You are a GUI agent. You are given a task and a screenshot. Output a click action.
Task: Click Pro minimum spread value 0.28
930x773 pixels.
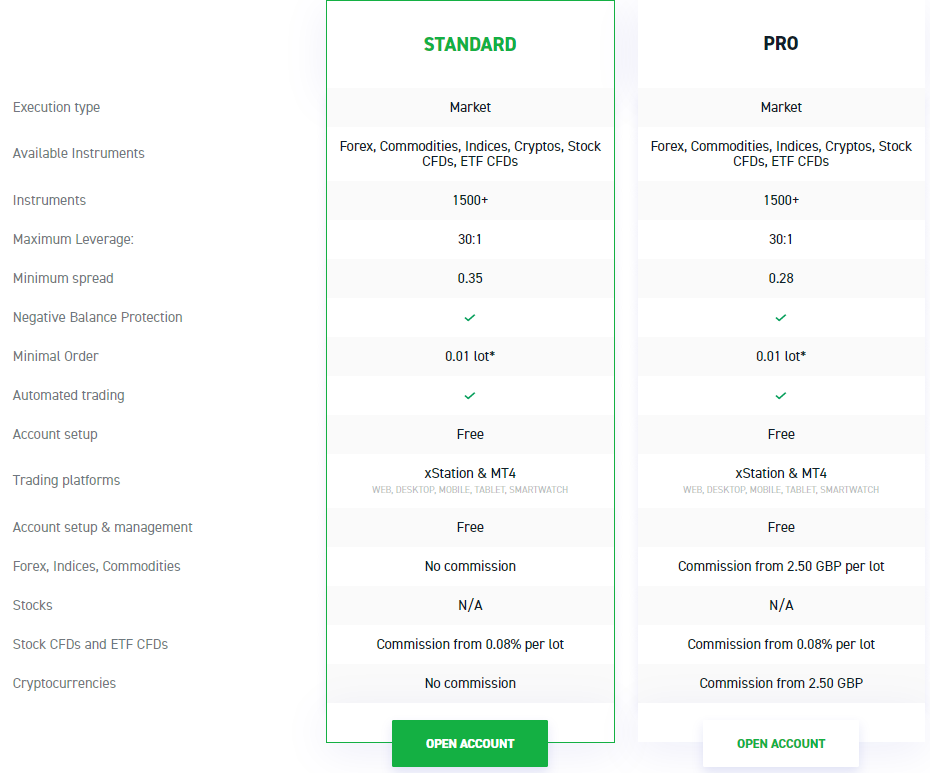tap(781, 278)
